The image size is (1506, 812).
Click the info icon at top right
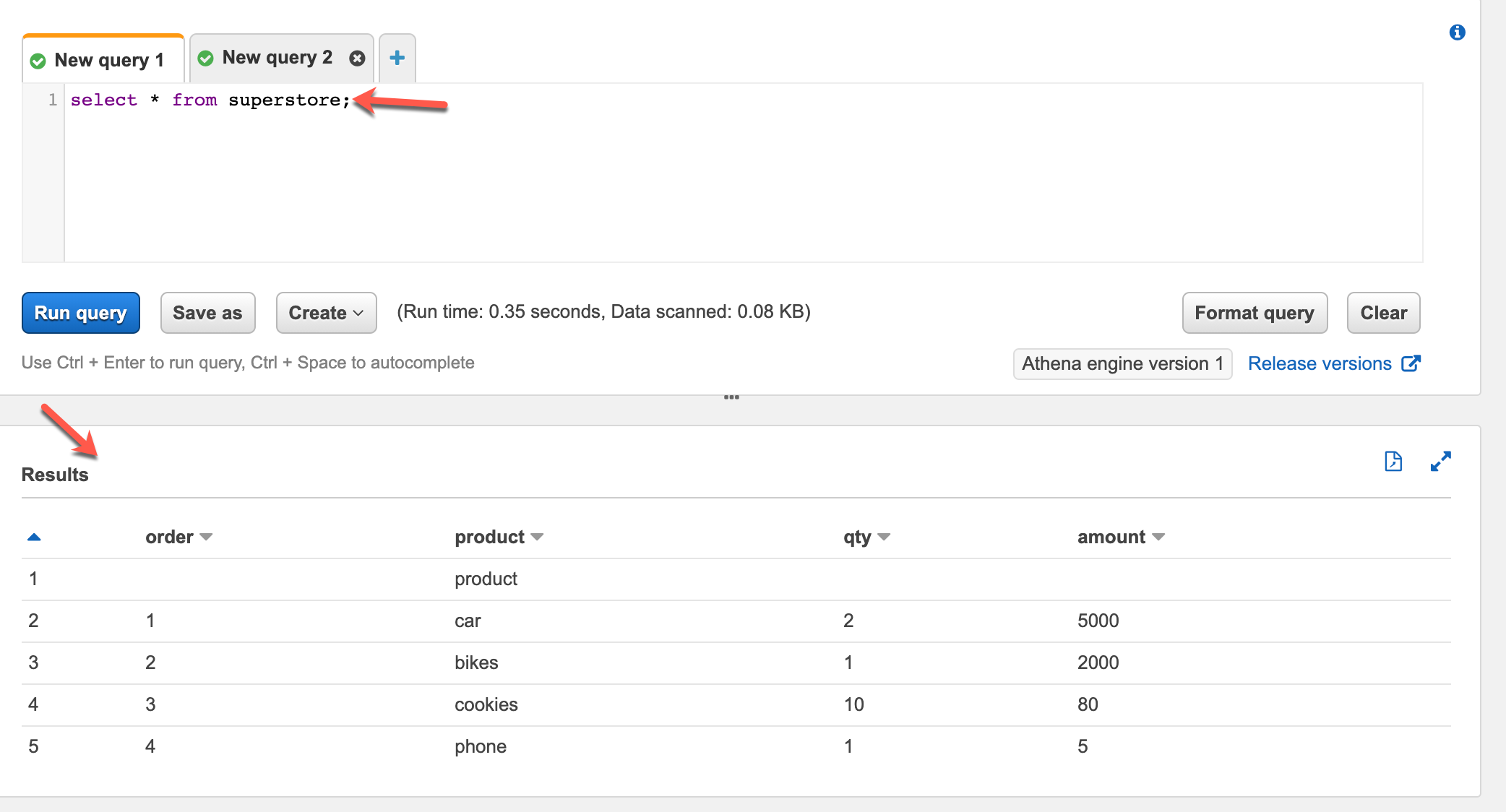point(1457,33)
